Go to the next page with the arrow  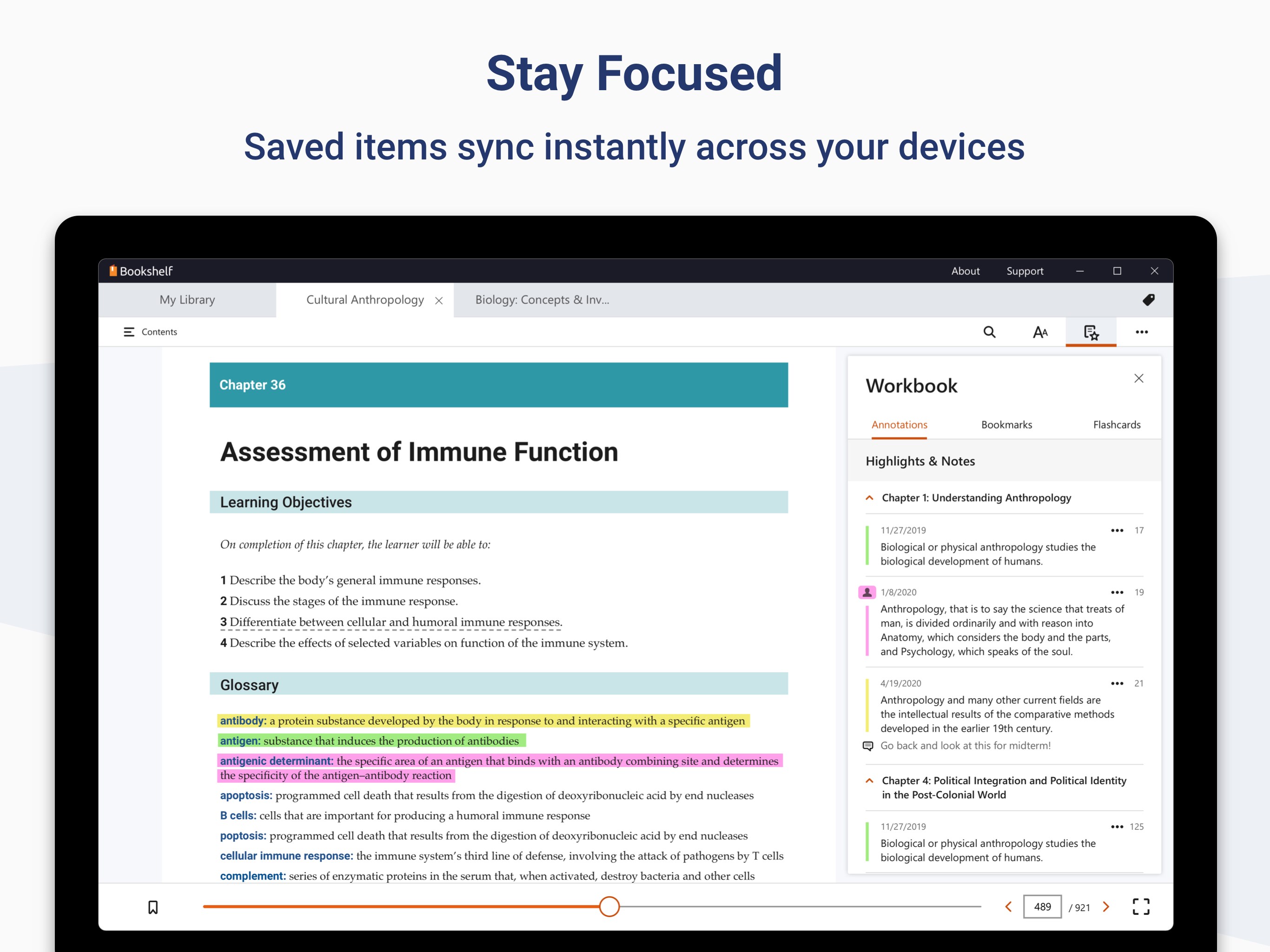[1106, 906]
